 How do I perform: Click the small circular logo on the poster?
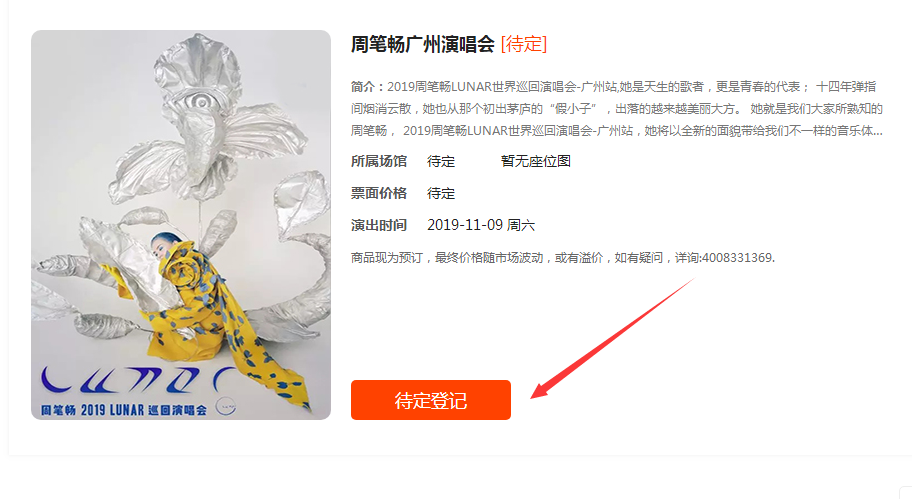[x=226, y=407]
